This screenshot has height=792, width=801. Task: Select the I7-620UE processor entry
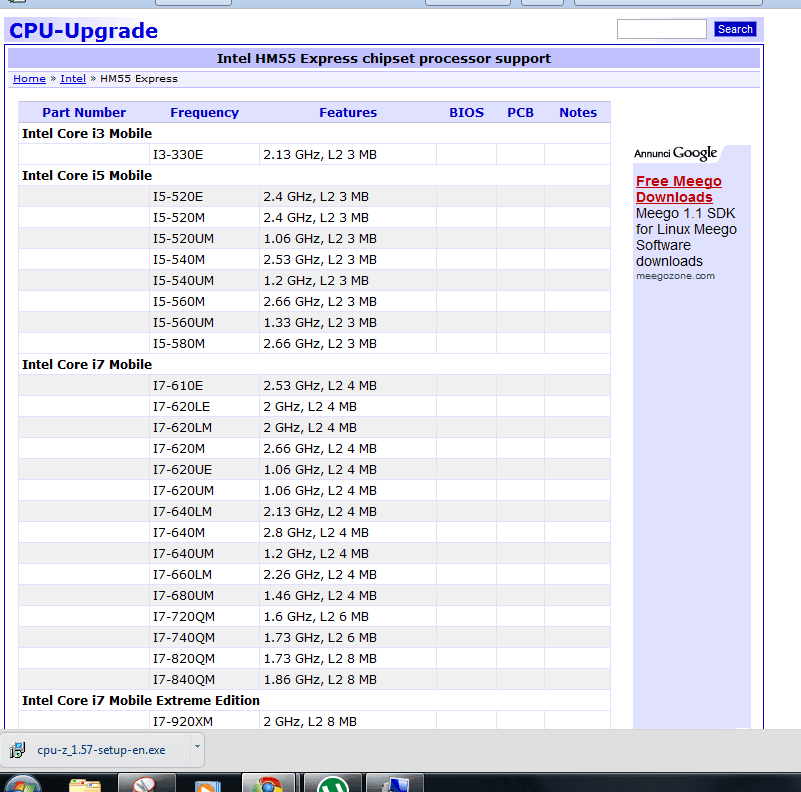coord(182,469)
